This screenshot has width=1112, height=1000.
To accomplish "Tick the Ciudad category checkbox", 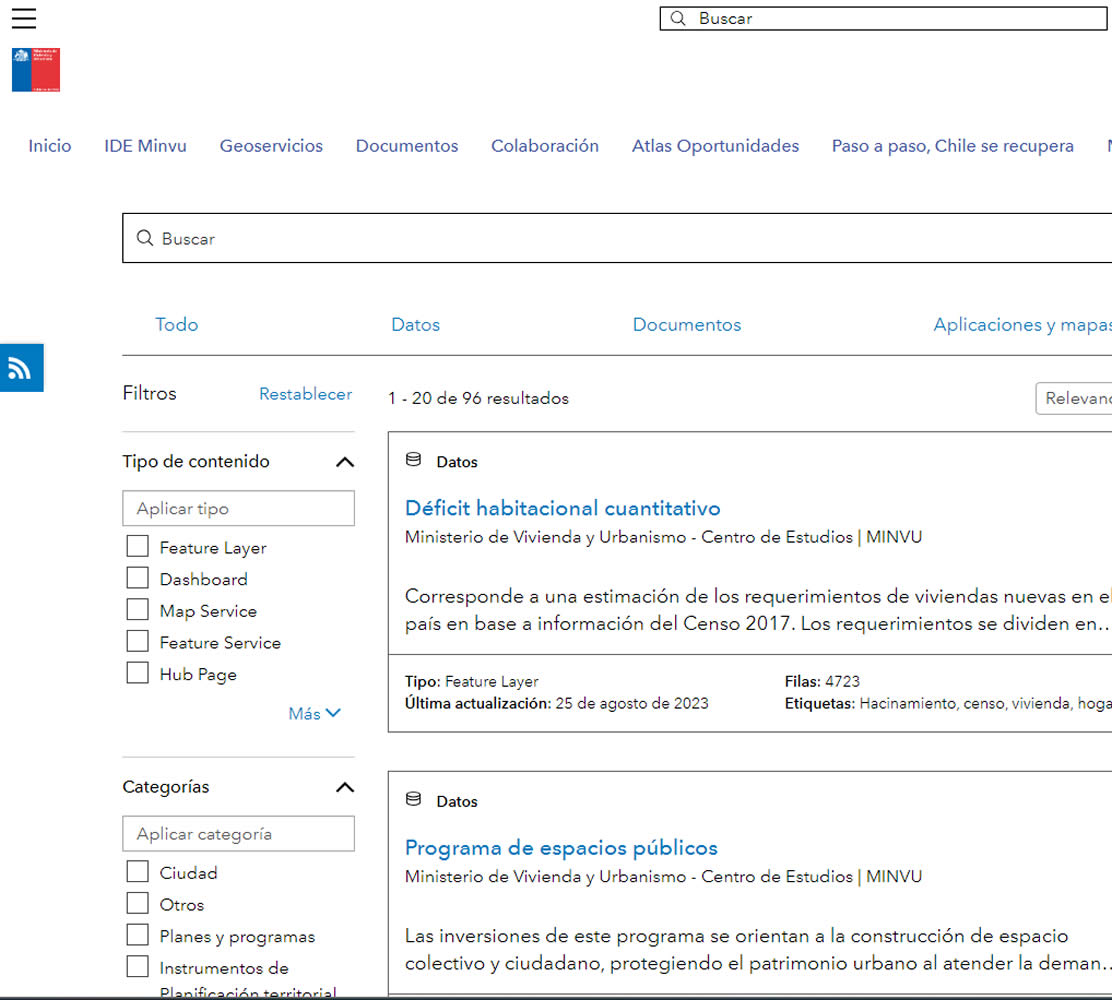I will coord(137,872).
